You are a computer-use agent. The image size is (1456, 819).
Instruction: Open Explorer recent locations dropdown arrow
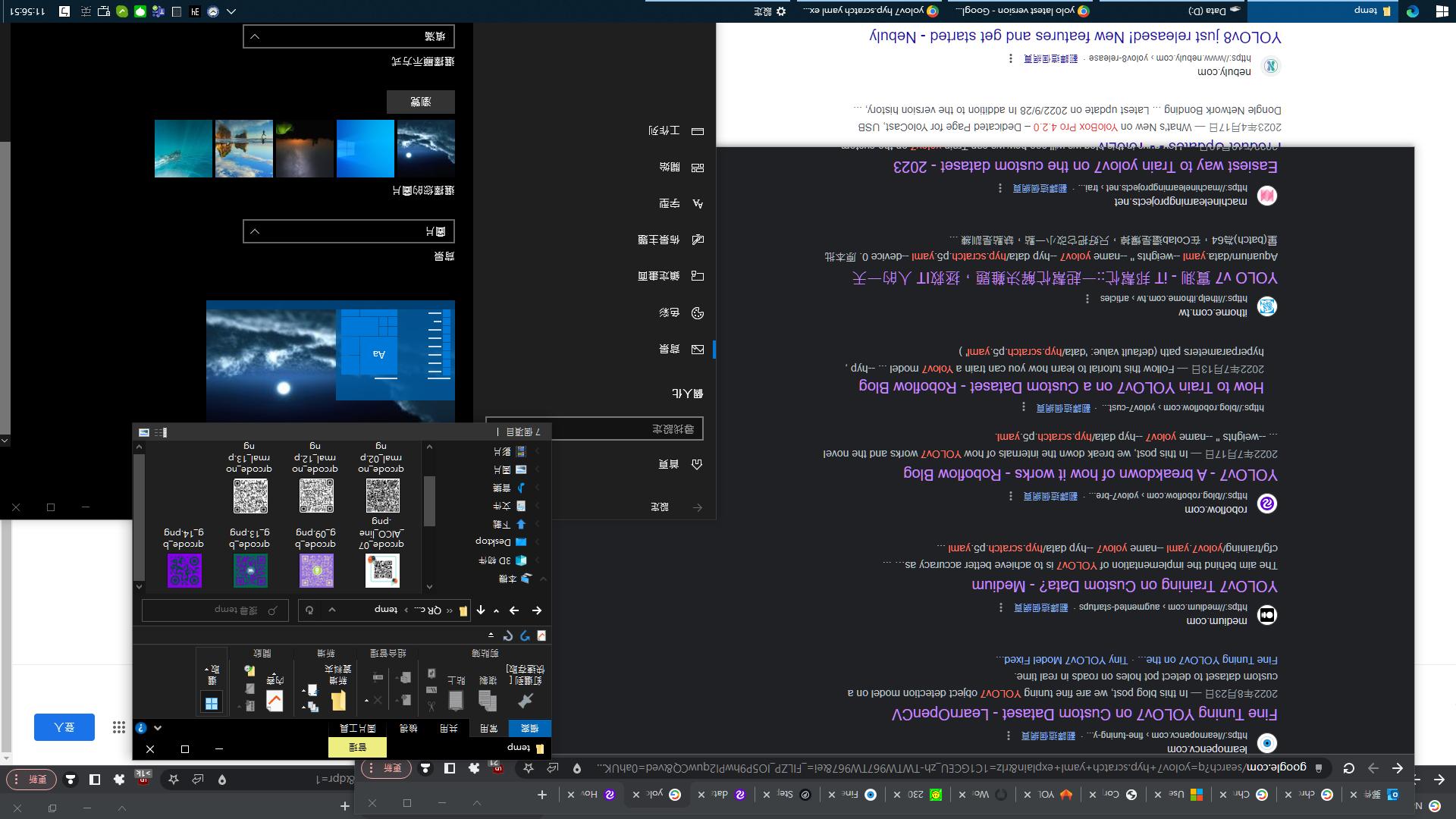click(x=497, y=610)
